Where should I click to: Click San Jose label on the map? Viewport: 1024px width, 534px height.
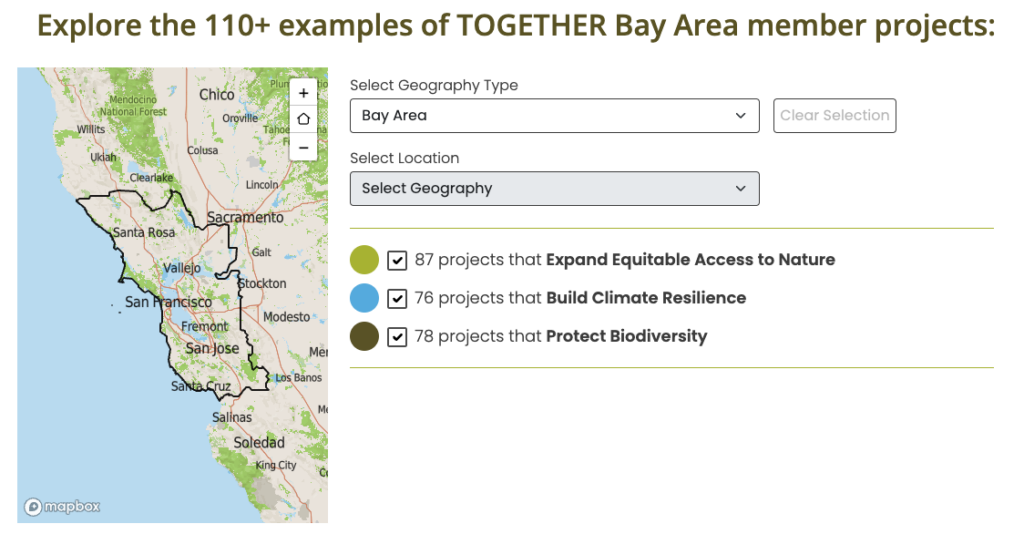coord(212,349)
